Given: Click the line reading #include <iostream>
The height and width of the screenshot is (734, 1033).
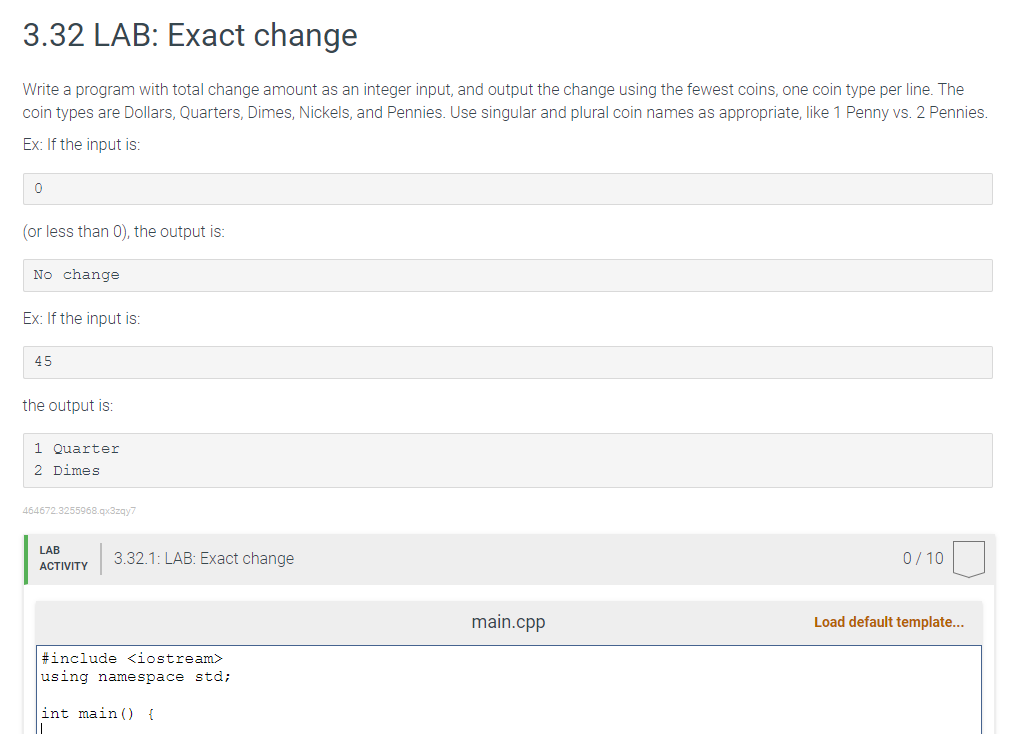Looking at the screenshot, I should coord(131,658).
